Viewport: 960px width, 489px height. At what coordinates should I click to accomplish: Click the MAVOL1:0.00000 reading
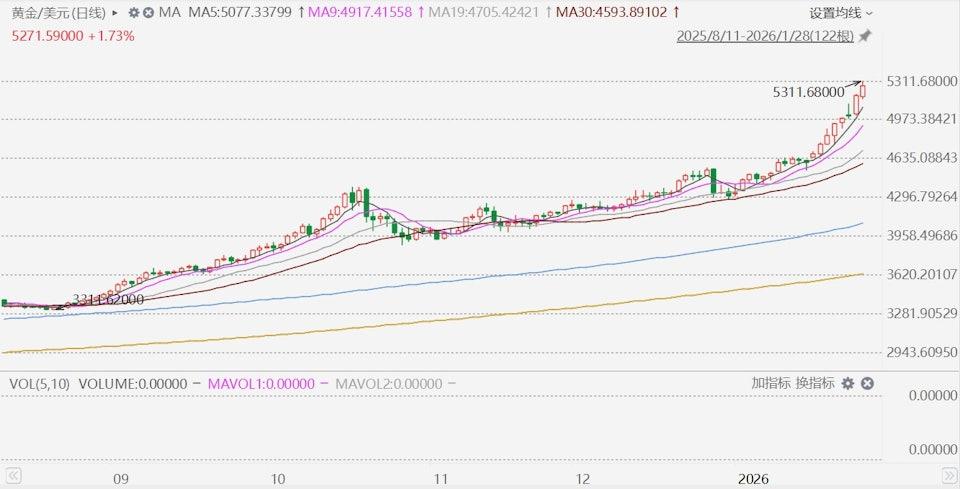[261, 384]
